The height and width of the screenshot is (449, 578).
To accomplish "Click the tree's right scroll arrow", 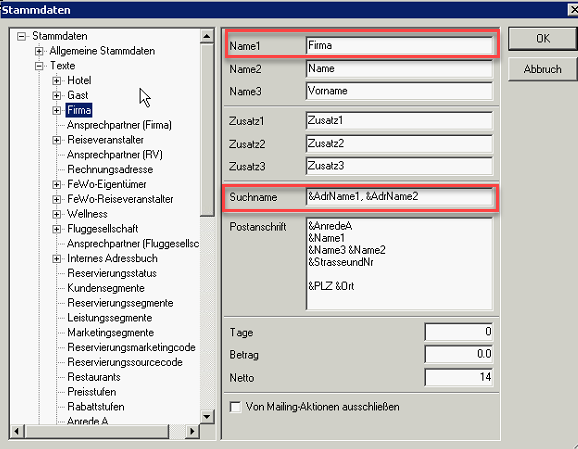I will click(x=192, y=431).
